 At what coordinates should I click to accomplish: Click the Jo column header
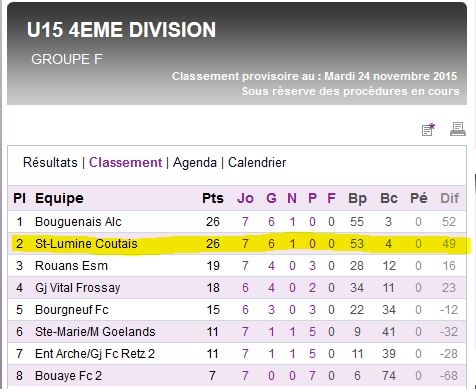click(x=245, y=198)
